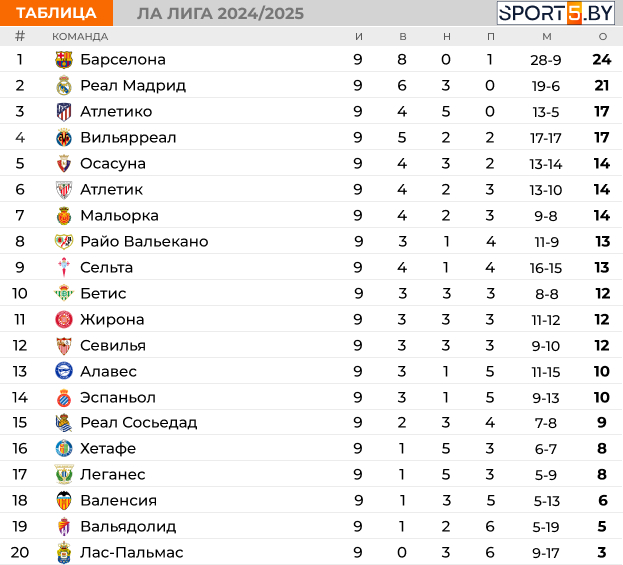This screenshot has width=623, height=565.
Task: Click the Valencia club crest icon
Action: pyautogui.click(x=64, y=501)
